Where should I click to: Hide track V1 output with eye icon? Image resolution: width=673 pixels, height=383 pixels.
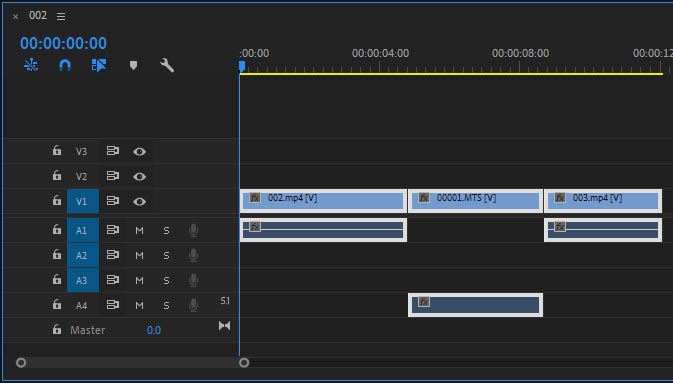(139, 201)
